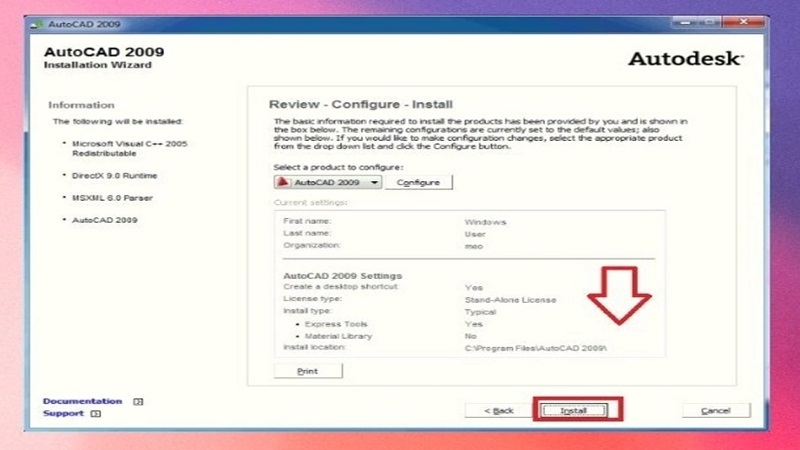
Task: Open the Documentation link
Action: (82, 401)
